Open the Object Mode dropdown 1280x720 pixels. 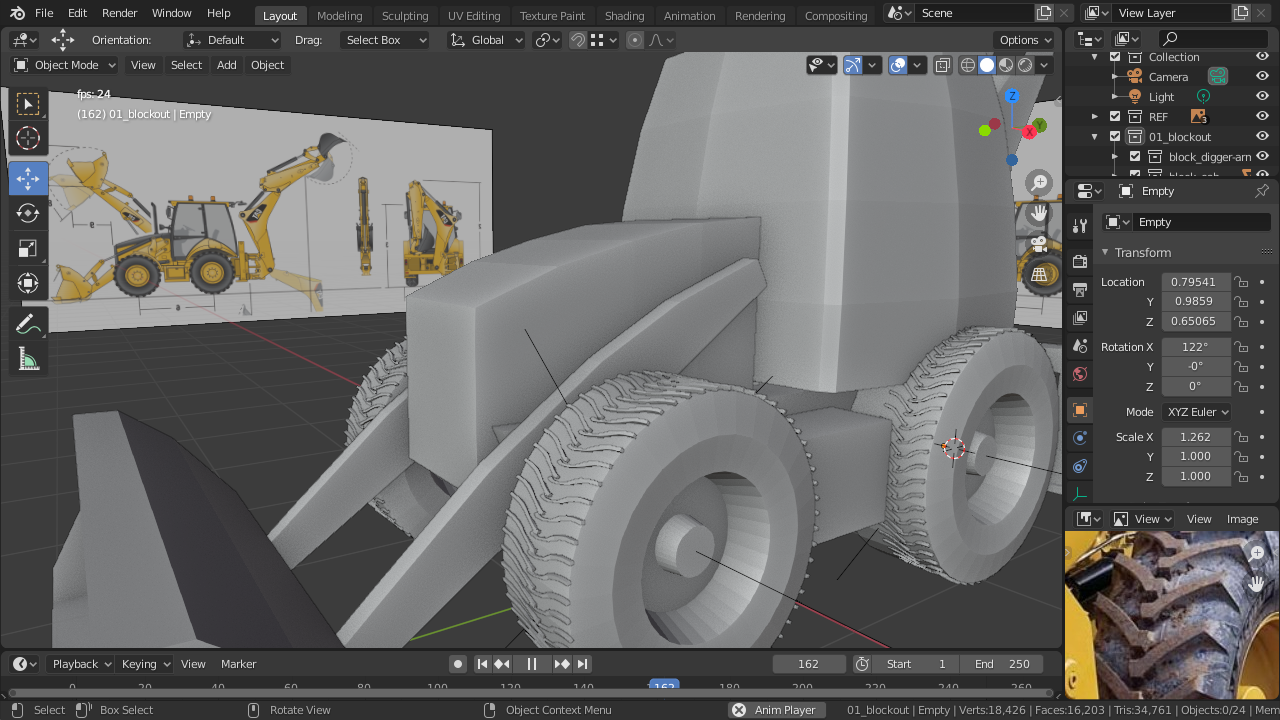click(64, 65)
